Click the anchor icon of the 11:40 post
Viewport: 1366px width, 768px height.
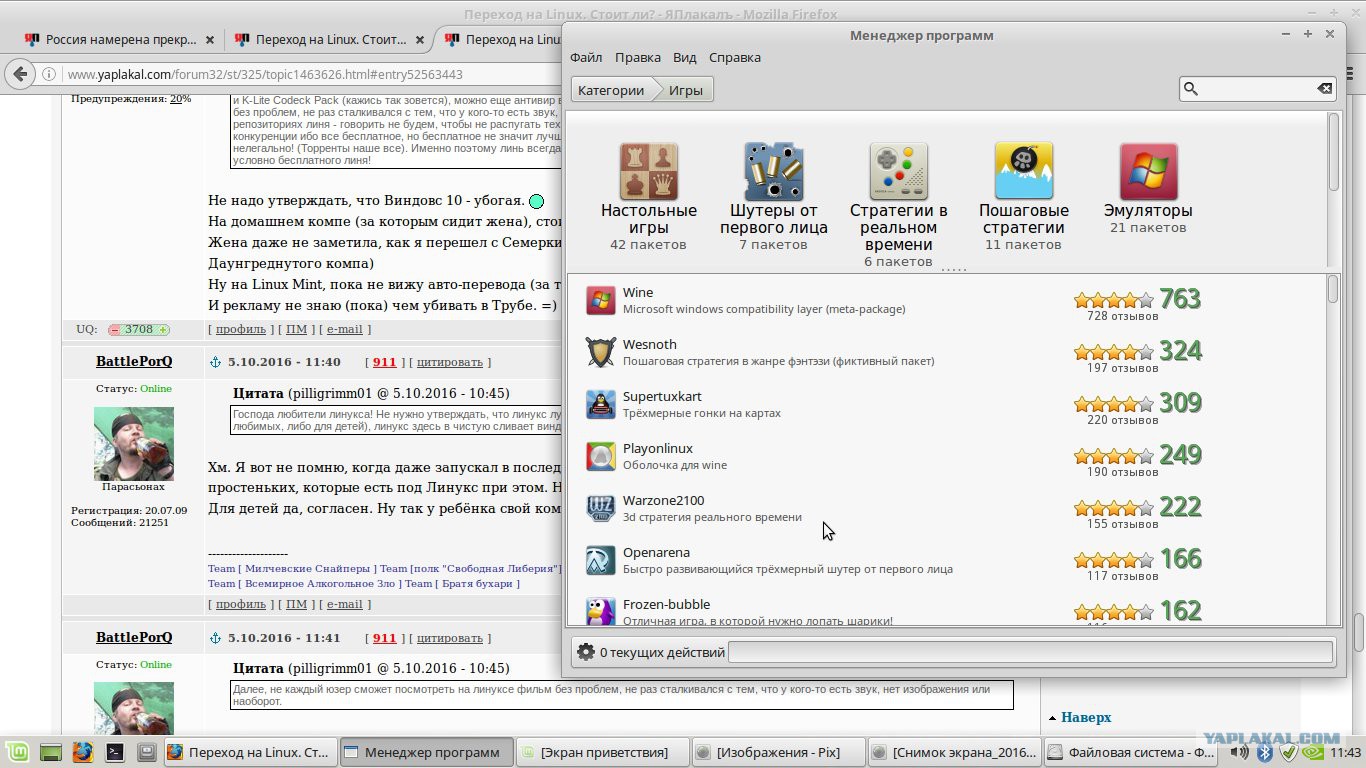click(x=214, y=362)
